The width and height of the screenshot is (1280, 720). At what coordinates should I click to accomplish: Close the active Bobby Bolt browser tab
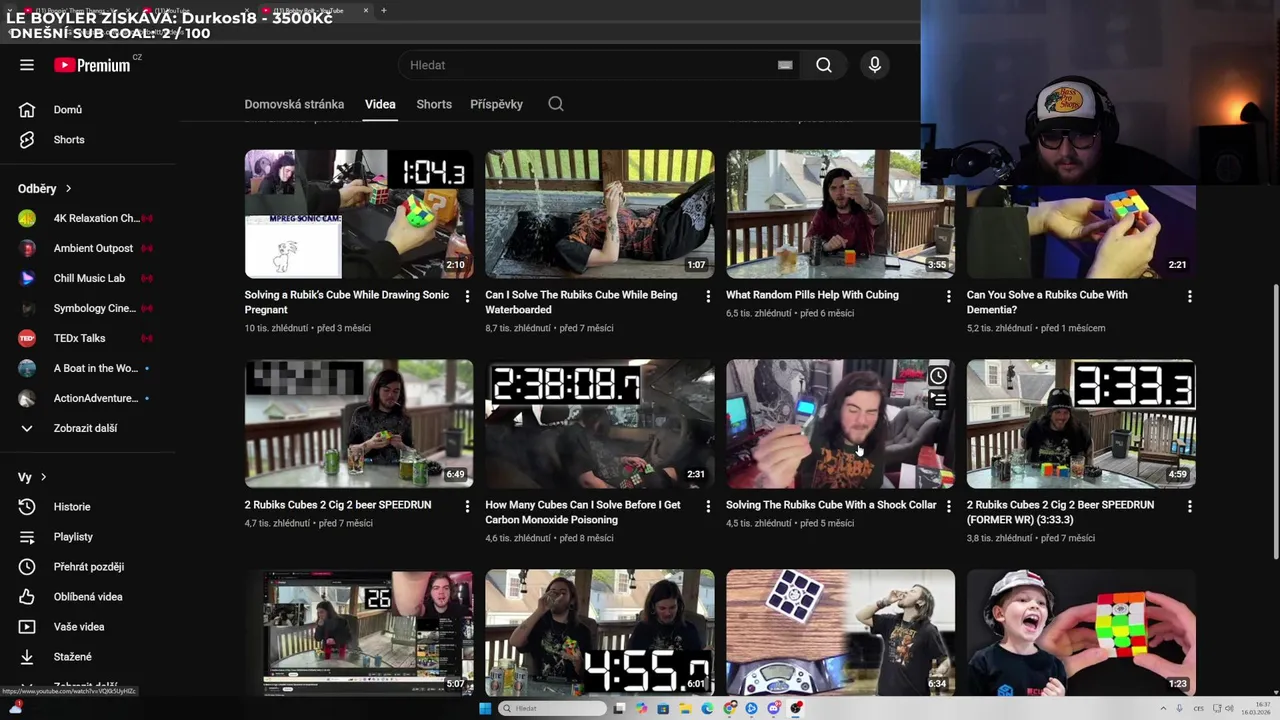pyautogui.click(x=365, y=10)
